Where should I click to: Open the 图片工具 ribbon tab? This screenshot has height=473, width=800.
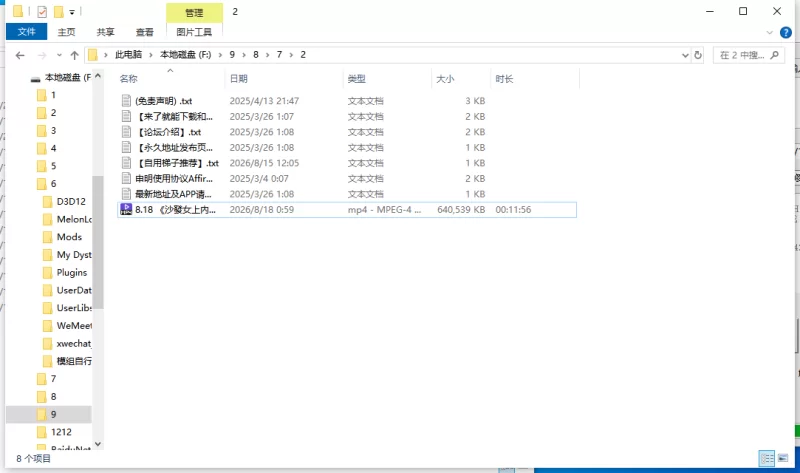194,32
